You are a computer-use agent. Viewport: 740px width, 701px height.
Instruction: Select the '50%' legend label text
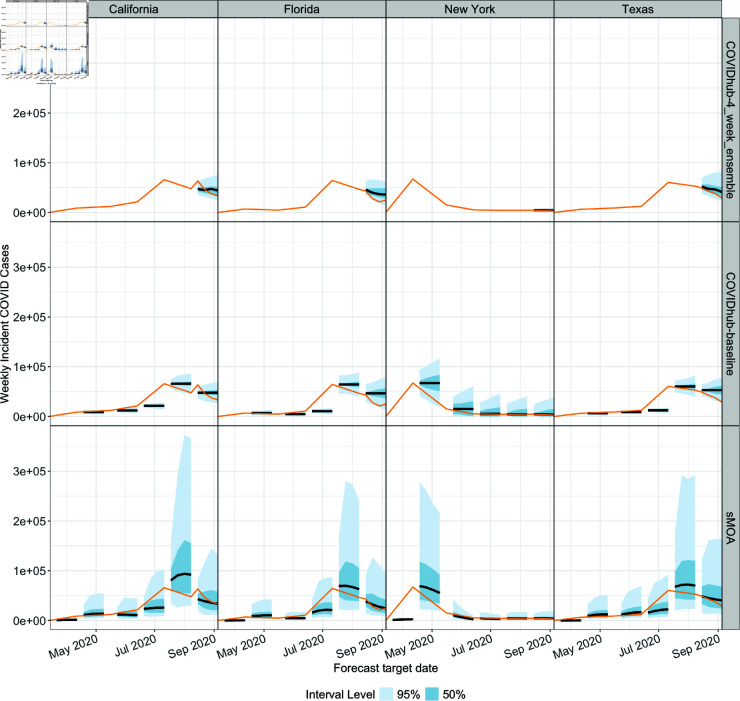point(454,694)
